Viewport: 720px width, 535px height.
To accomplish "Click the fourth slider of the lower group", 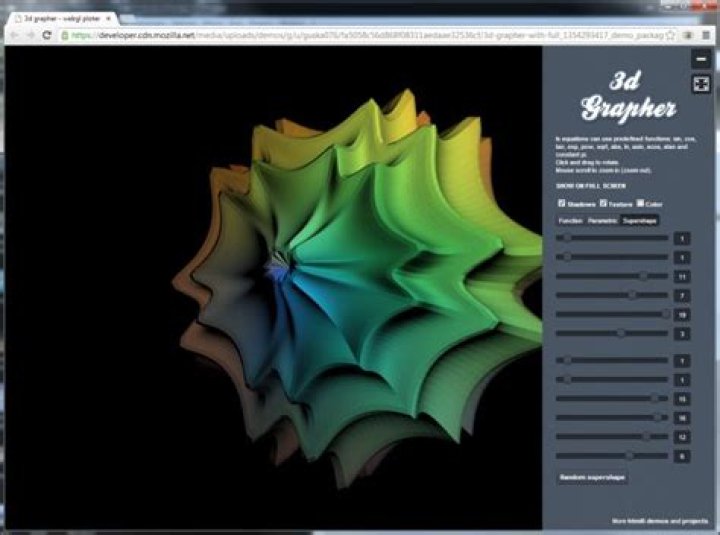I will pyautogui.click(x=612, y=417).
